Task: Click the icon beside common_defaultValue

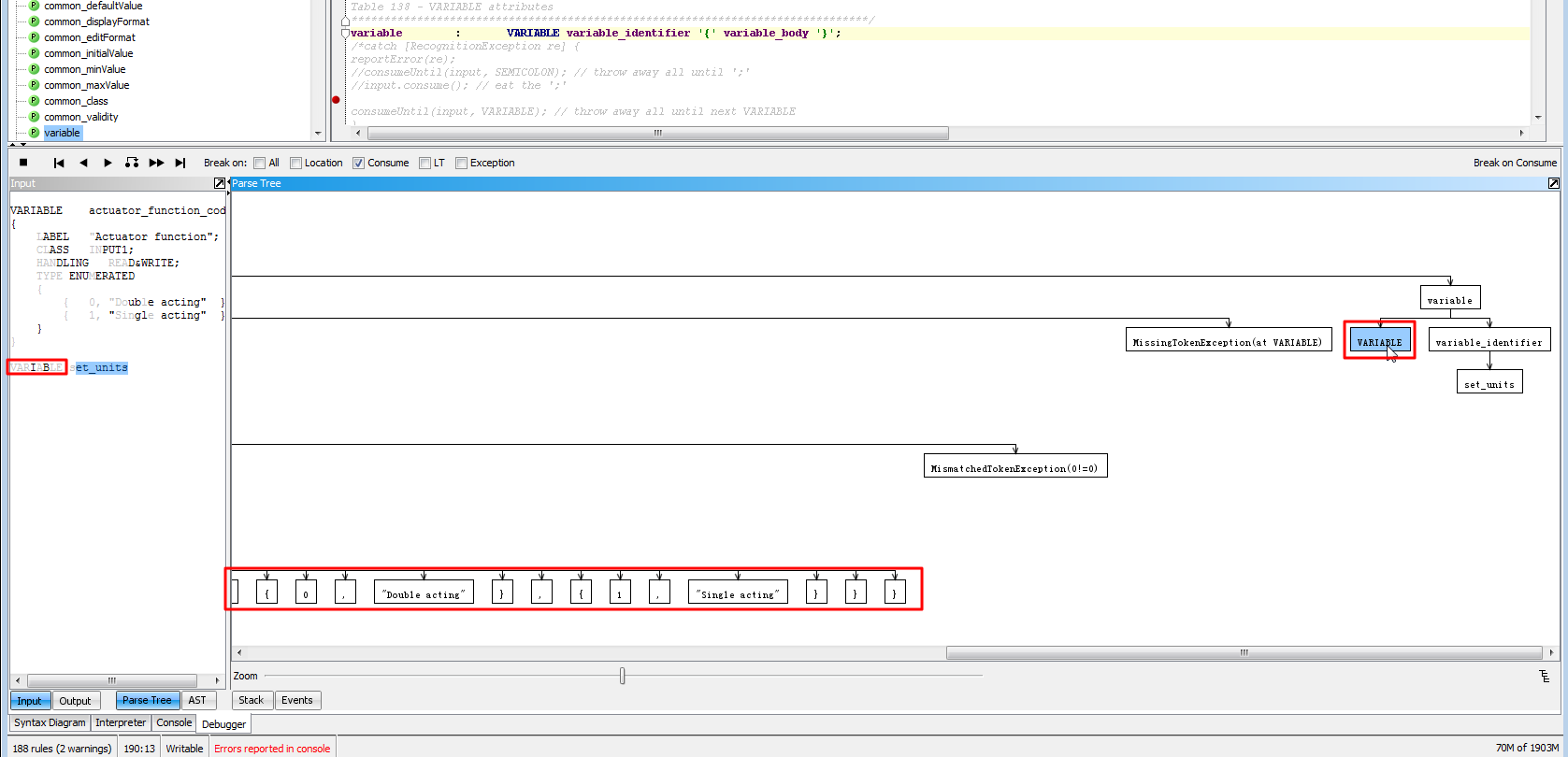Action: [35, 6]
